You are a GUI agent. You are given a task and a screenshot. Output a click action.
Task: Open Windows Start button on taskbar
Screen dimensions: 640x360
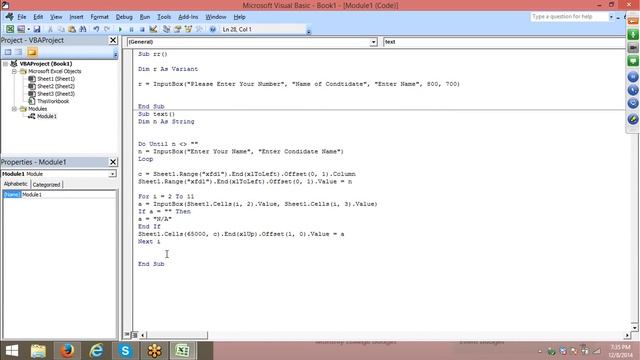tap(12, 351)
